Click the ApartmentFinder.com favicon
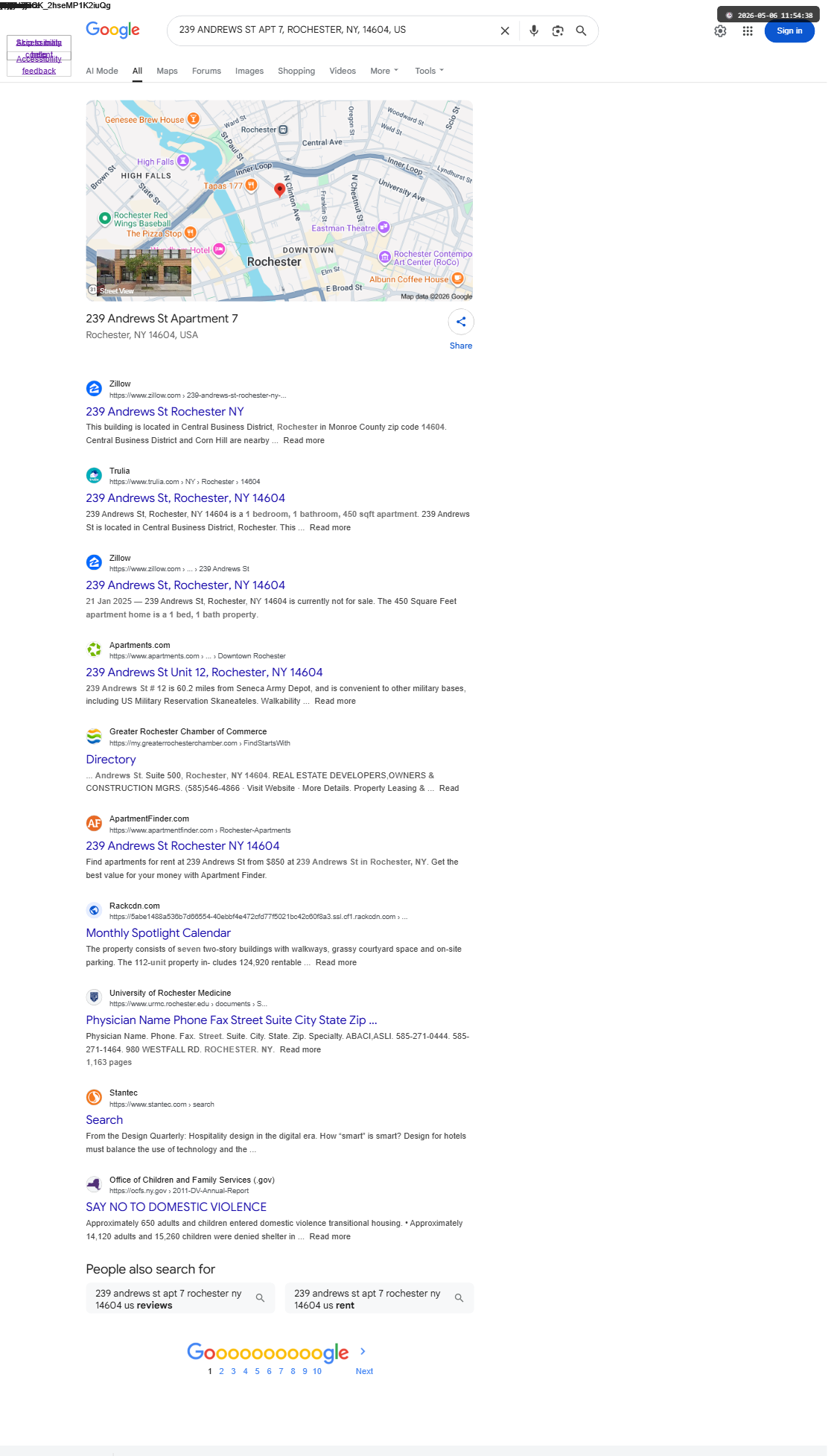Screen dimensions: 837x1456 pyautogui.click(x=94, y=823)
